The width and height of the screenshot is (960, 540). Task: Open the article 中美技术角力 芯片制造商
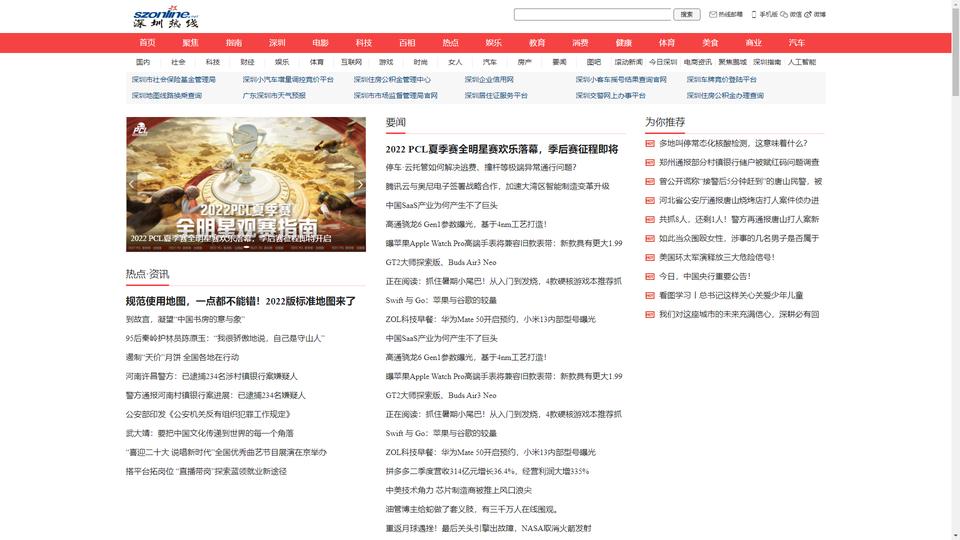pos(459,490)
